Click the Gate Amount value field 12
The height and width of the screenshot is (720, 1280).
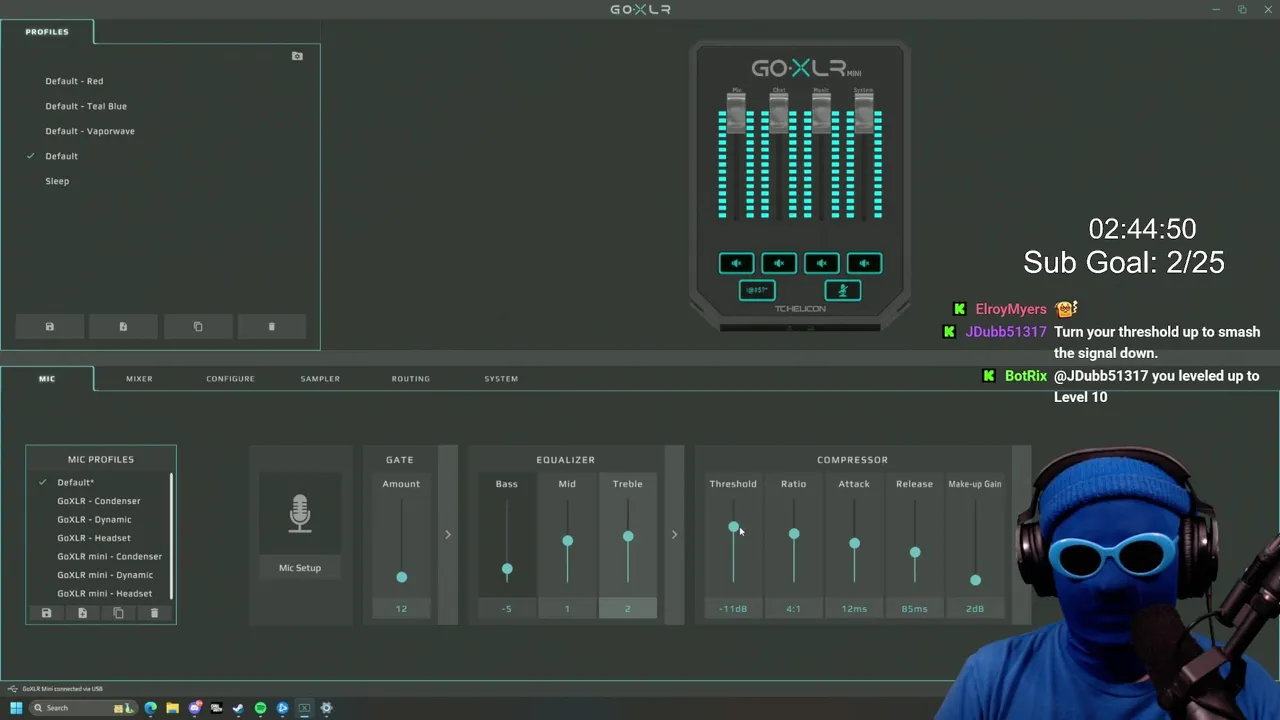click(x=401, y=609)
